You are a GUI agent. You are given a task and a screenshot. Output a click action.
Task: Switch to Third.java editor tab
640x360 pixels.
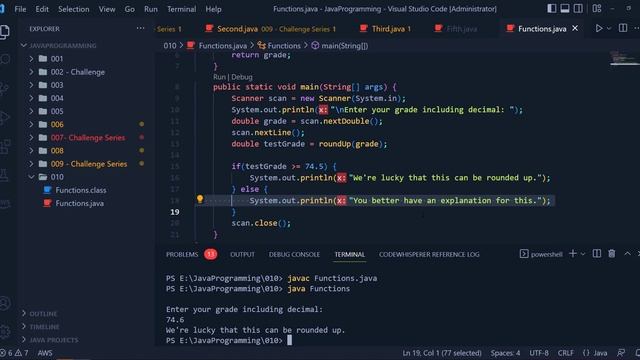tap(386, 29)
